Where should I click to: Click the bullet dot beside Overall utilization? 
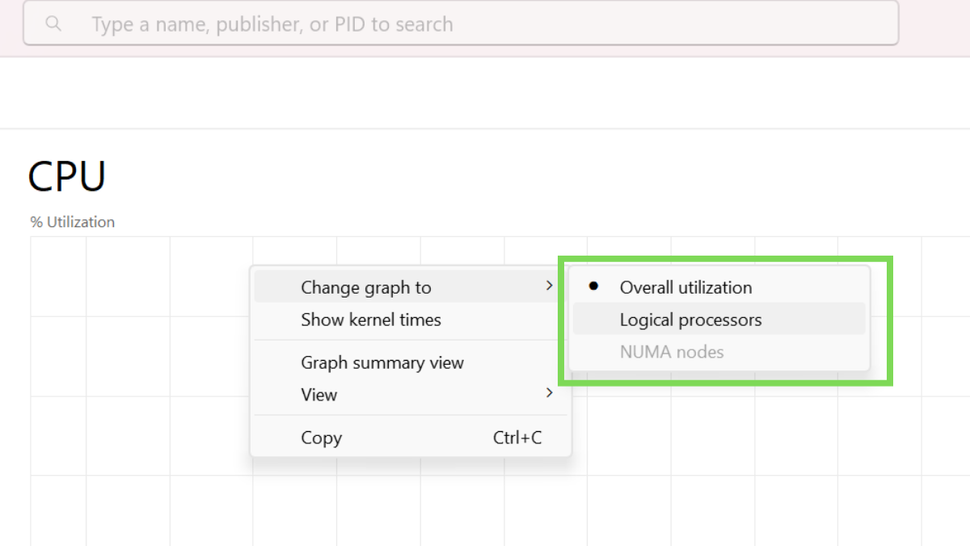[x=593, y=286]
